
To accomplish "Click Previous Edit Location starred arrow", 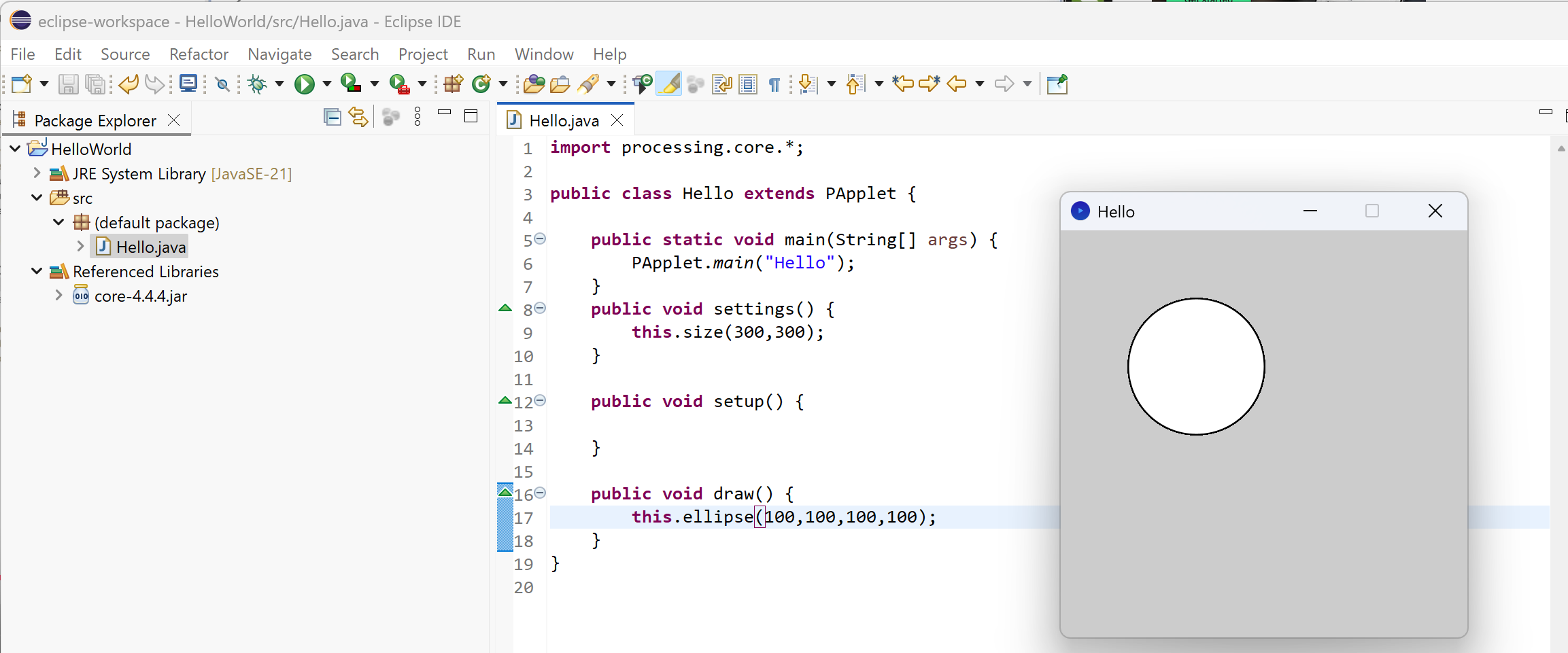I will click(x=903, y=83).
